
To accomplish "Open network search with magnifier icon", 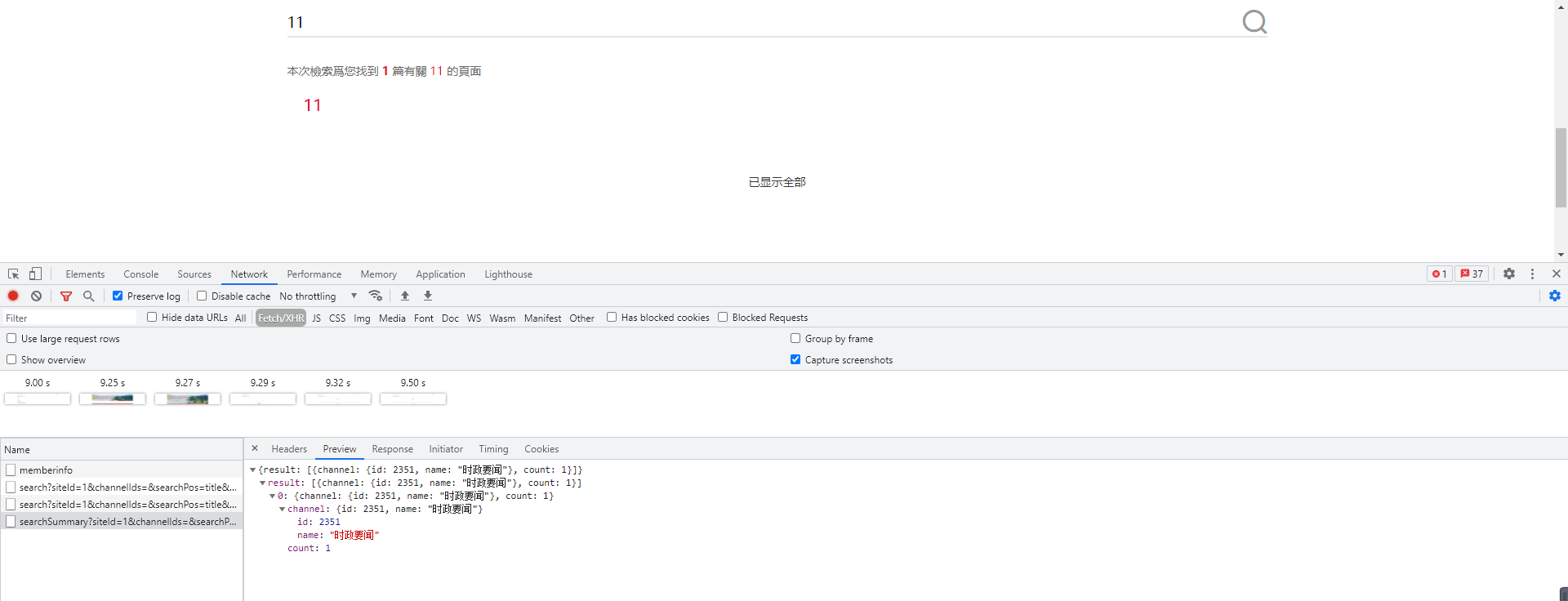I will [x=89, y=296].
